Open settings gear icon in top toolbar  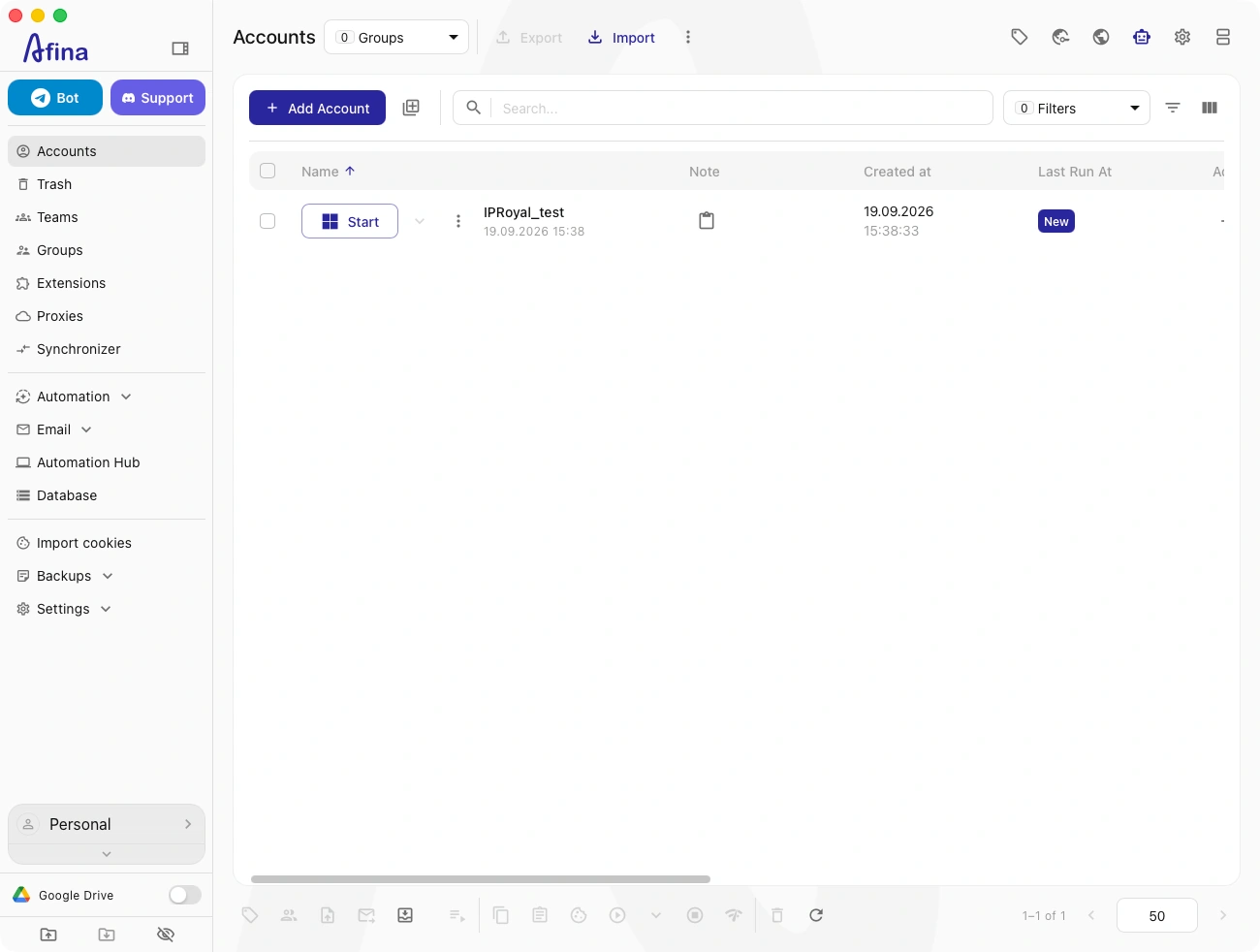[1182, 37]
